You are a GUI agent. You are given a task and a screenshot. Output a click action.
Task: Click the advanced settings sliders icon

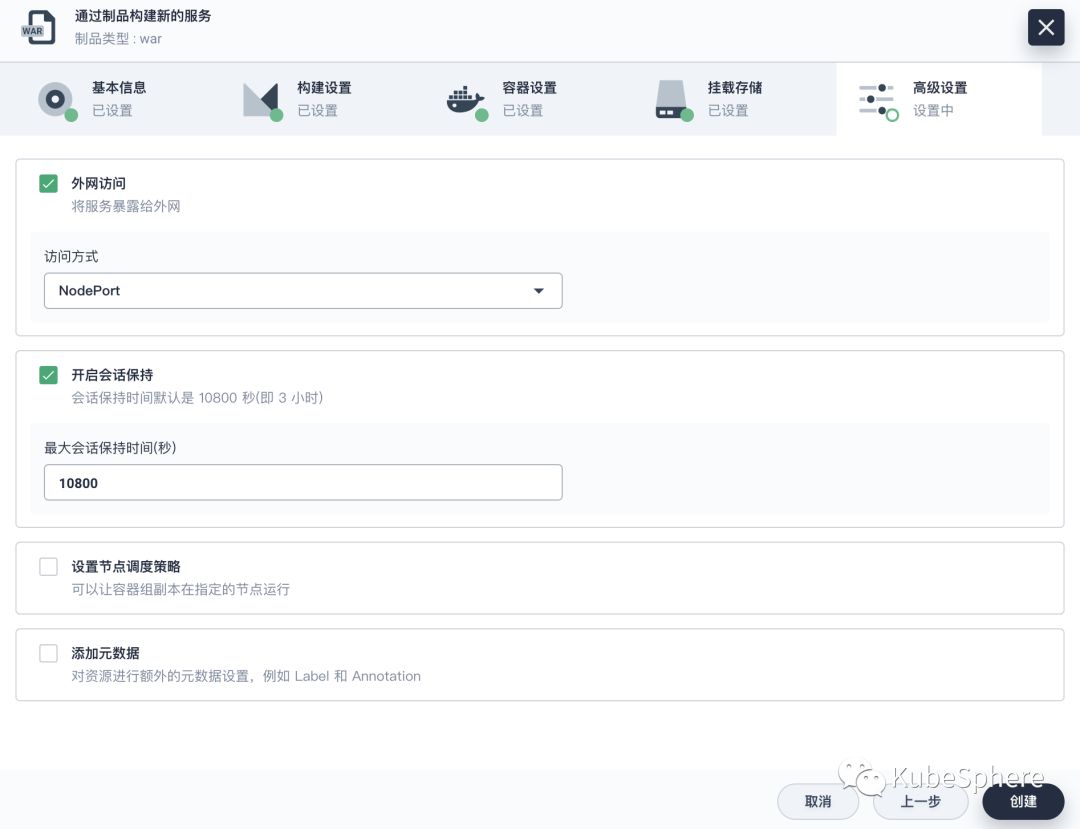[x=878, y=101]
